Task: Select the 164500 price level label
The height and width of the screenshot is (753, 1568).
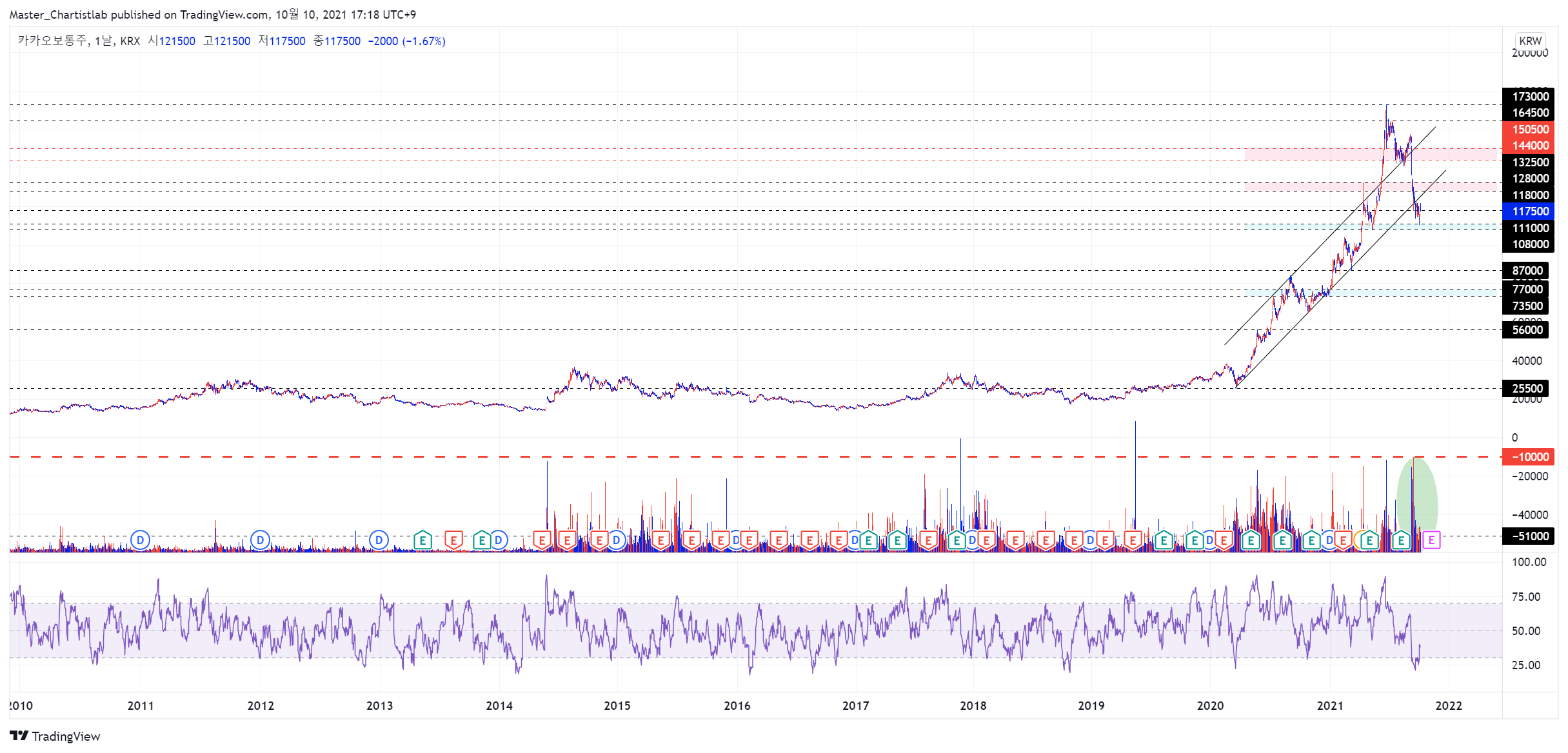Action: click(x=1529, y=113)
